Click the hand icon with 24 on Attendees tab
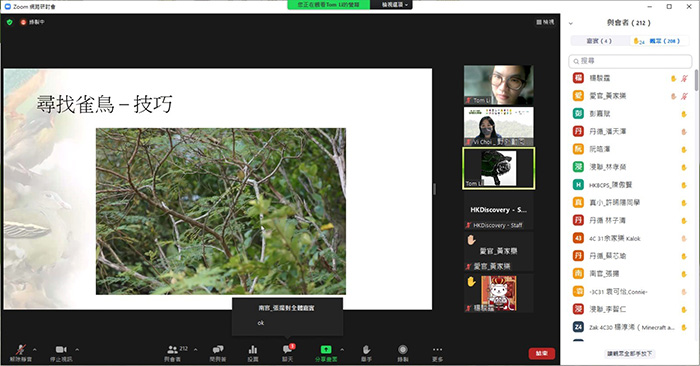The width and height of the screenshot is (700, 366). tap(638, 41)
